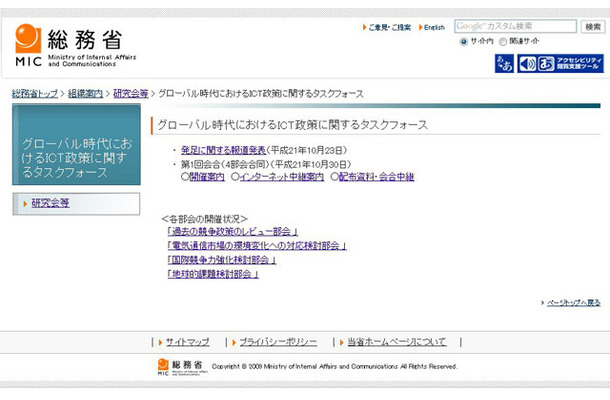The image size is (610, 400).
Task: Click the text 第1回会合(4部会合同)
Action: 224,164
